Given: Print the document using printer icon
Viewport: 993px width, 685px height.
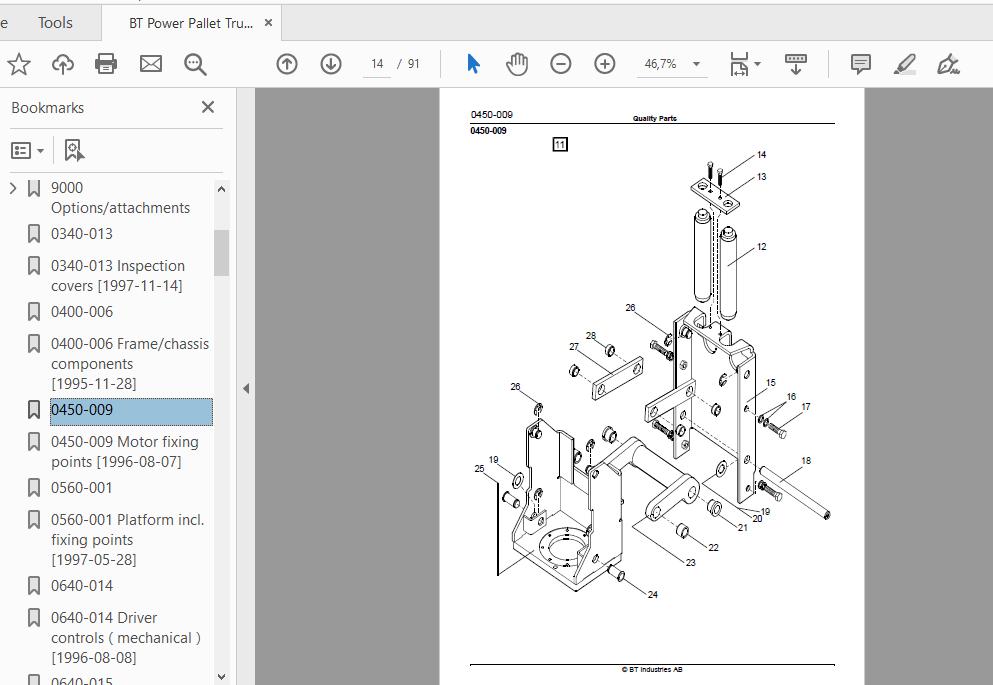Looking at the screenshot, I should click(106, 64).
